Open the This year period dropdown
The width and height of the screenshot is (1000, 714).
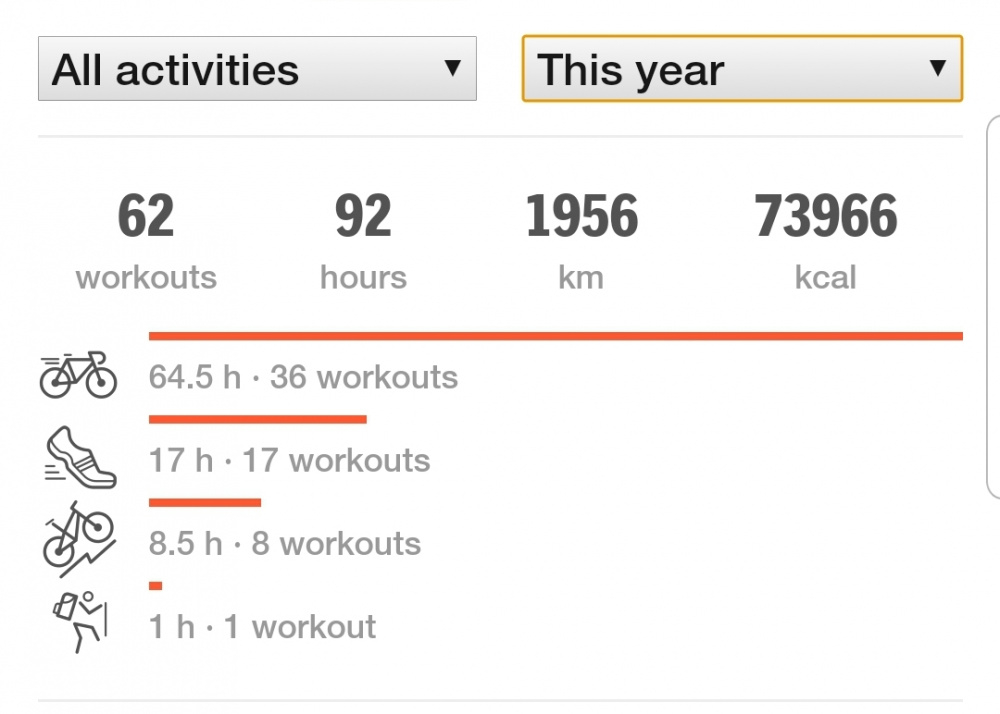741,69
